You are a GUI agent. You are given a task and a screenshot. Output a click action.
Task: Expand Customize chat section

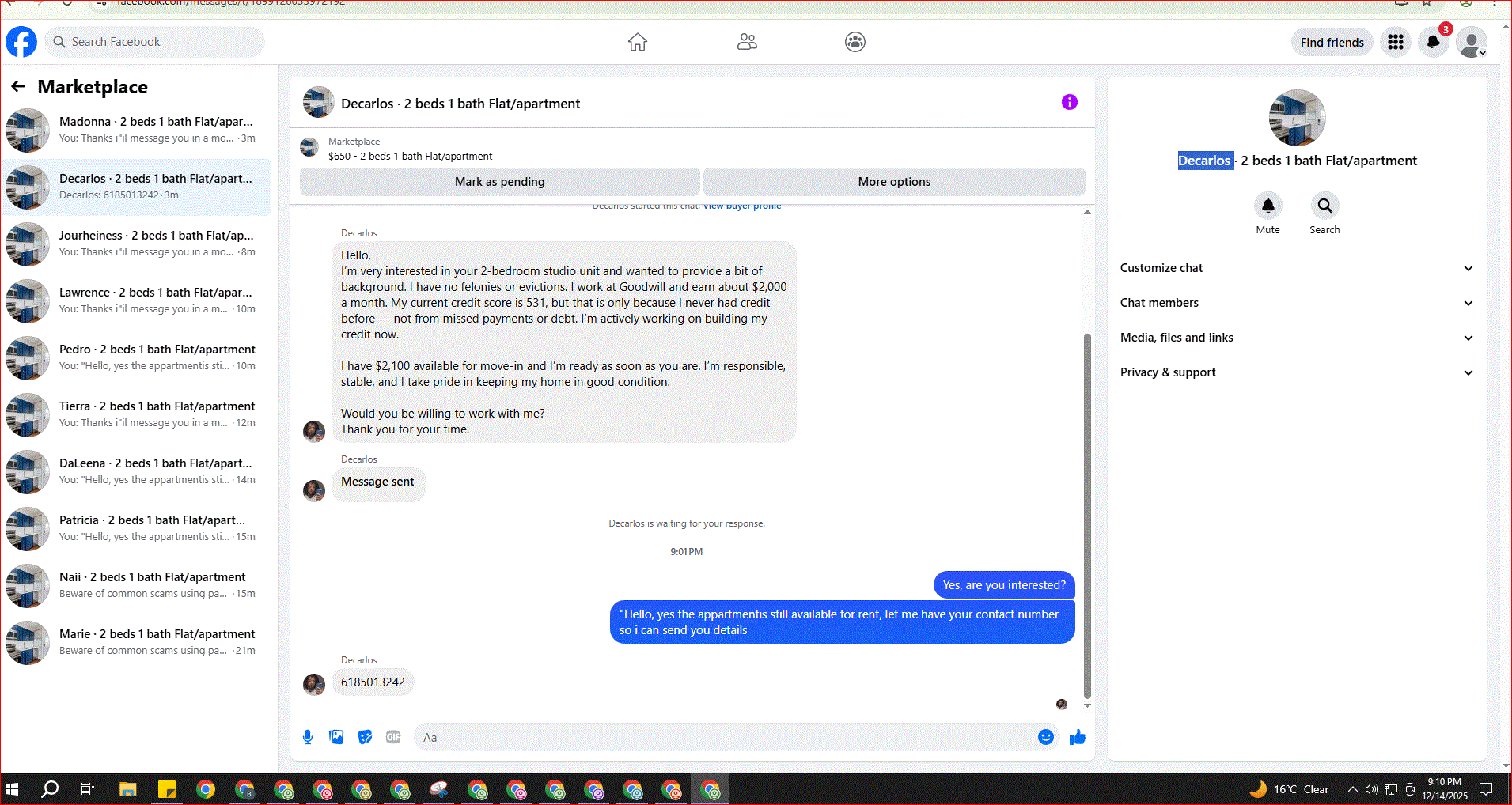pos(1297,268)
